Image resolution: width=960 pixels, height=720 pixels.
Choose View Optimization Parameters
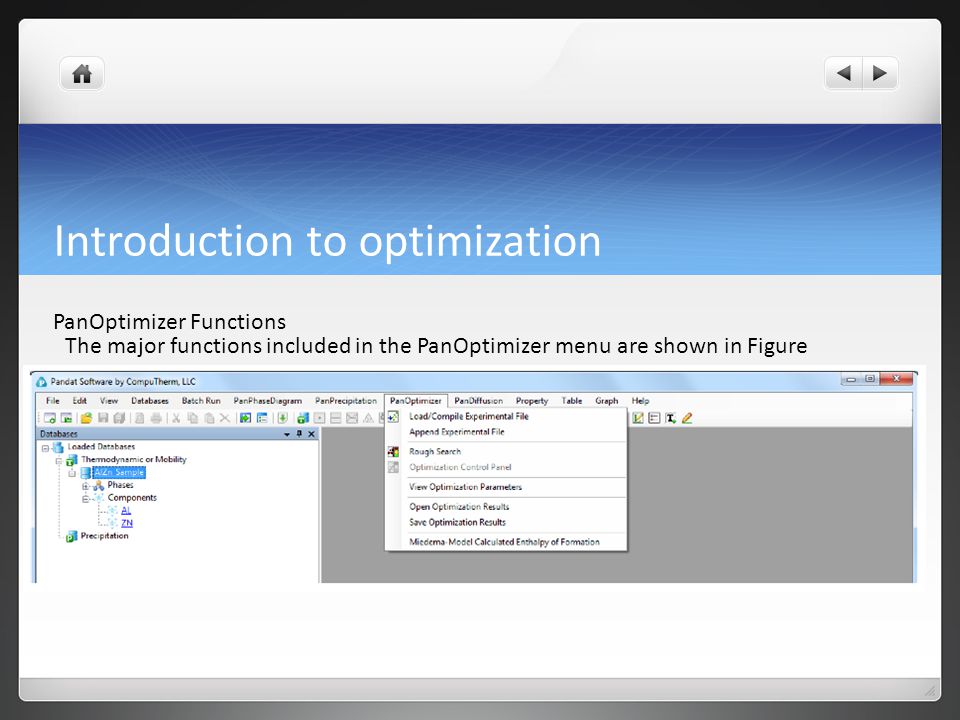pyautogui.click(x=506, y=487)
